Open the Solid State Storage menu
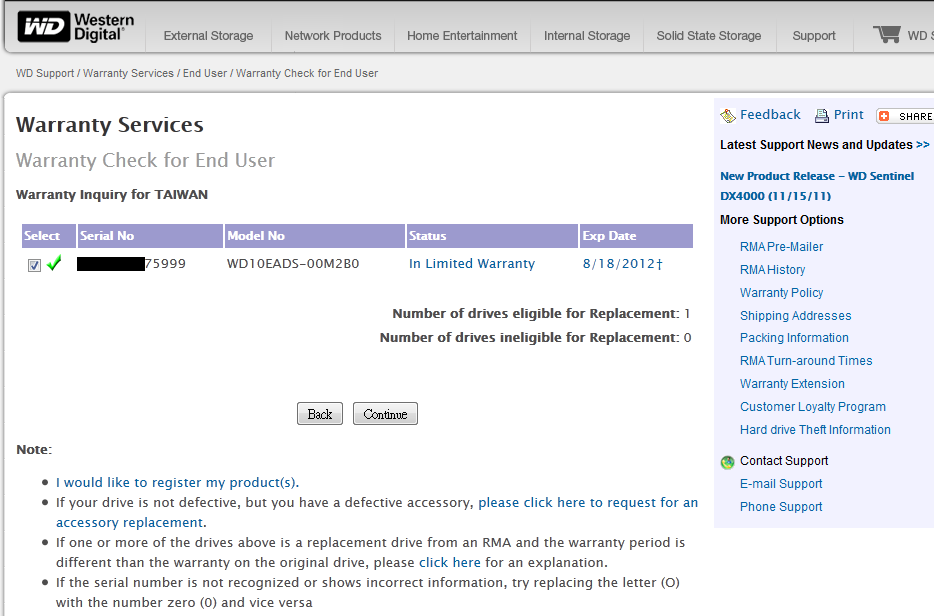This screenshot has height=616, width=934. 708,36
